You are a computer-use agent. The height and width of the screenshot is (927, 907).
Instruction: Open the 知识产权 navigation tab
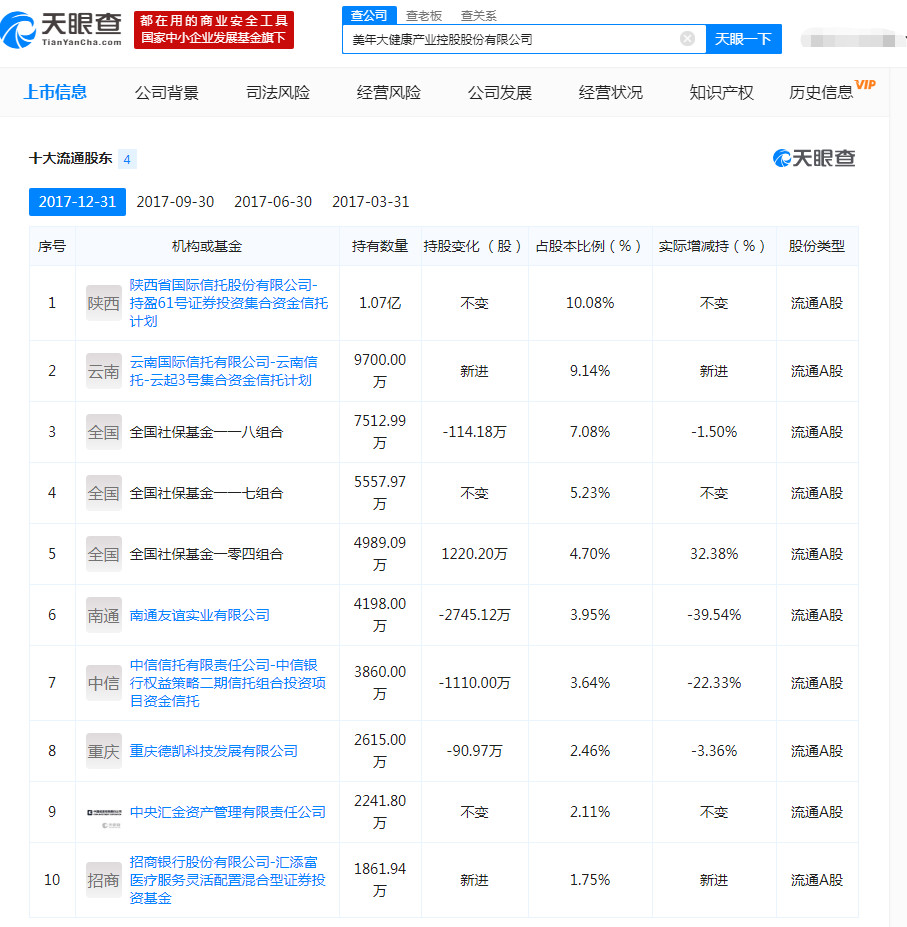(x=721, y=93)
